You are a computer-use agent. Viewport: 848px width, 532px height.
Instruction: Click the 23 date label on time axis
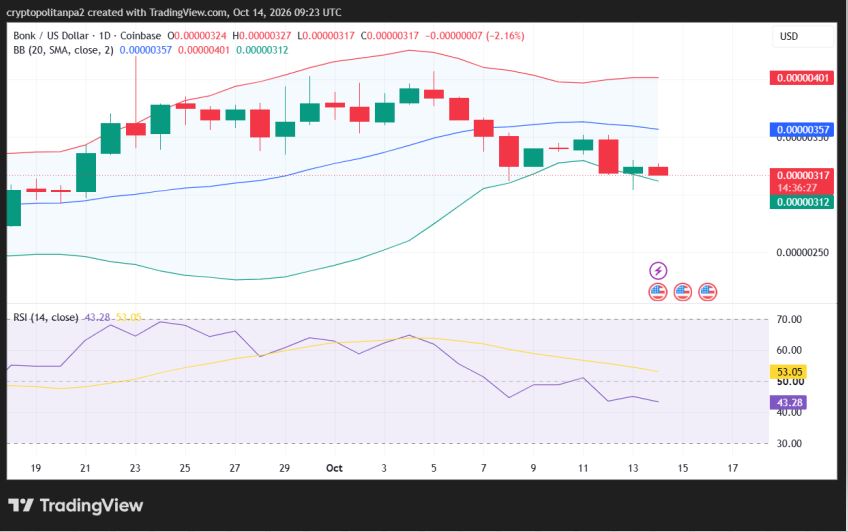135,468
